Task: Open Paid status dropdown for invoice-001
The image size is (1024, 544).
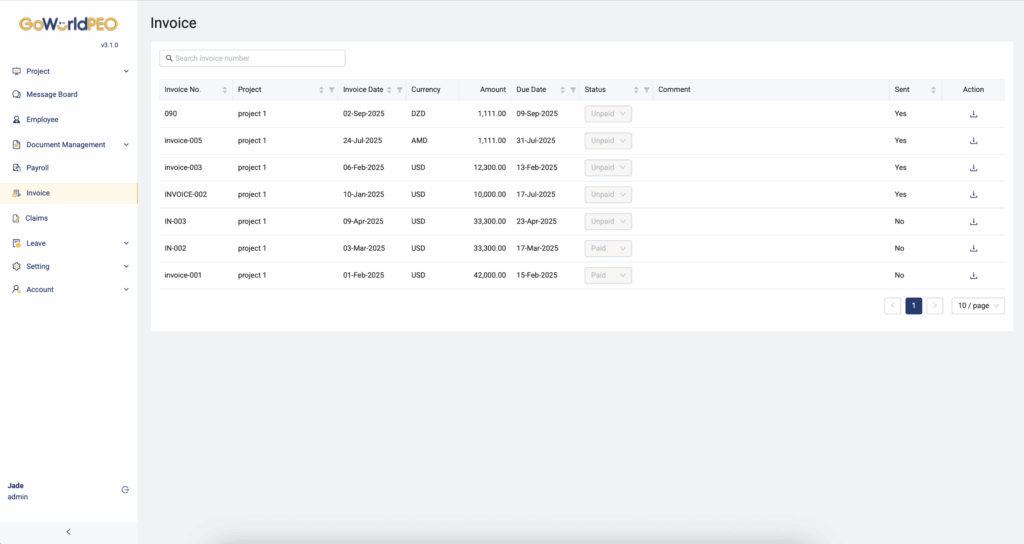Action: point(608,275)
